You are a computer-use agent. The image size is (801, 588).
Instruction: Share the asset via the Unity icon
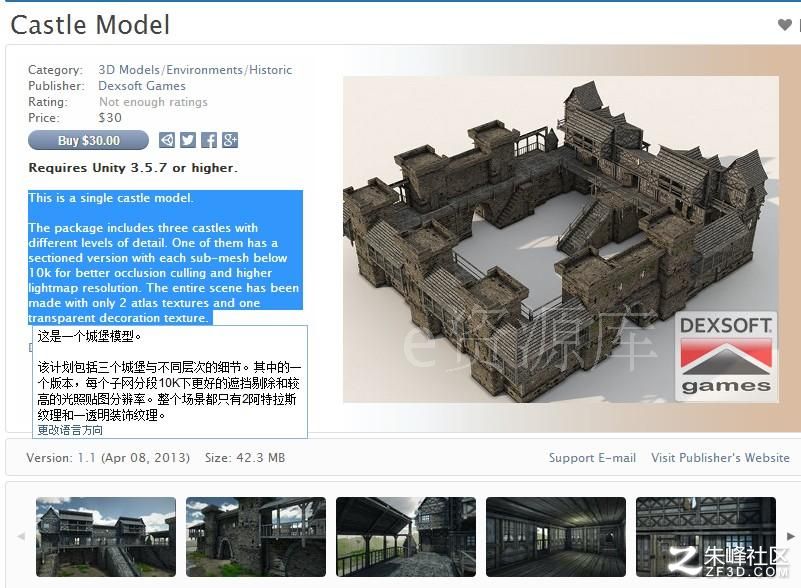(x=167, y=140)
